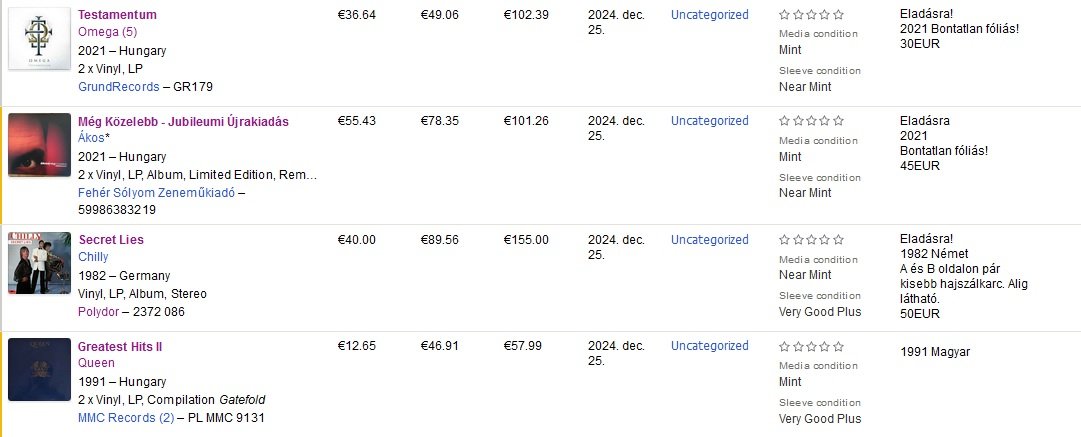This screenshot has width=1081, height=437.
Task: Open the Queen Greatest Hits II cover
Action: tap(39, 370)
